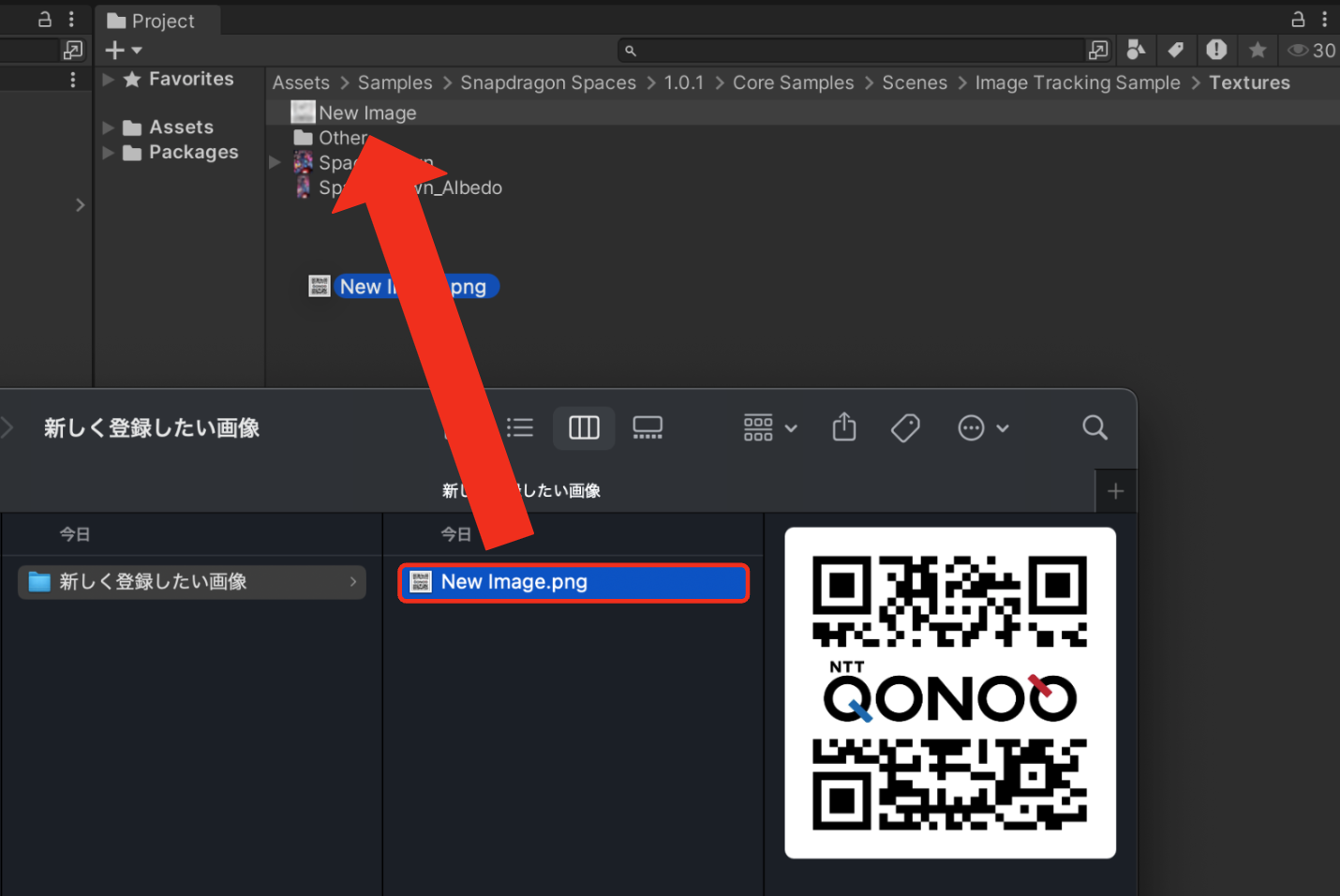Click the star favorite search icon

1258,50
